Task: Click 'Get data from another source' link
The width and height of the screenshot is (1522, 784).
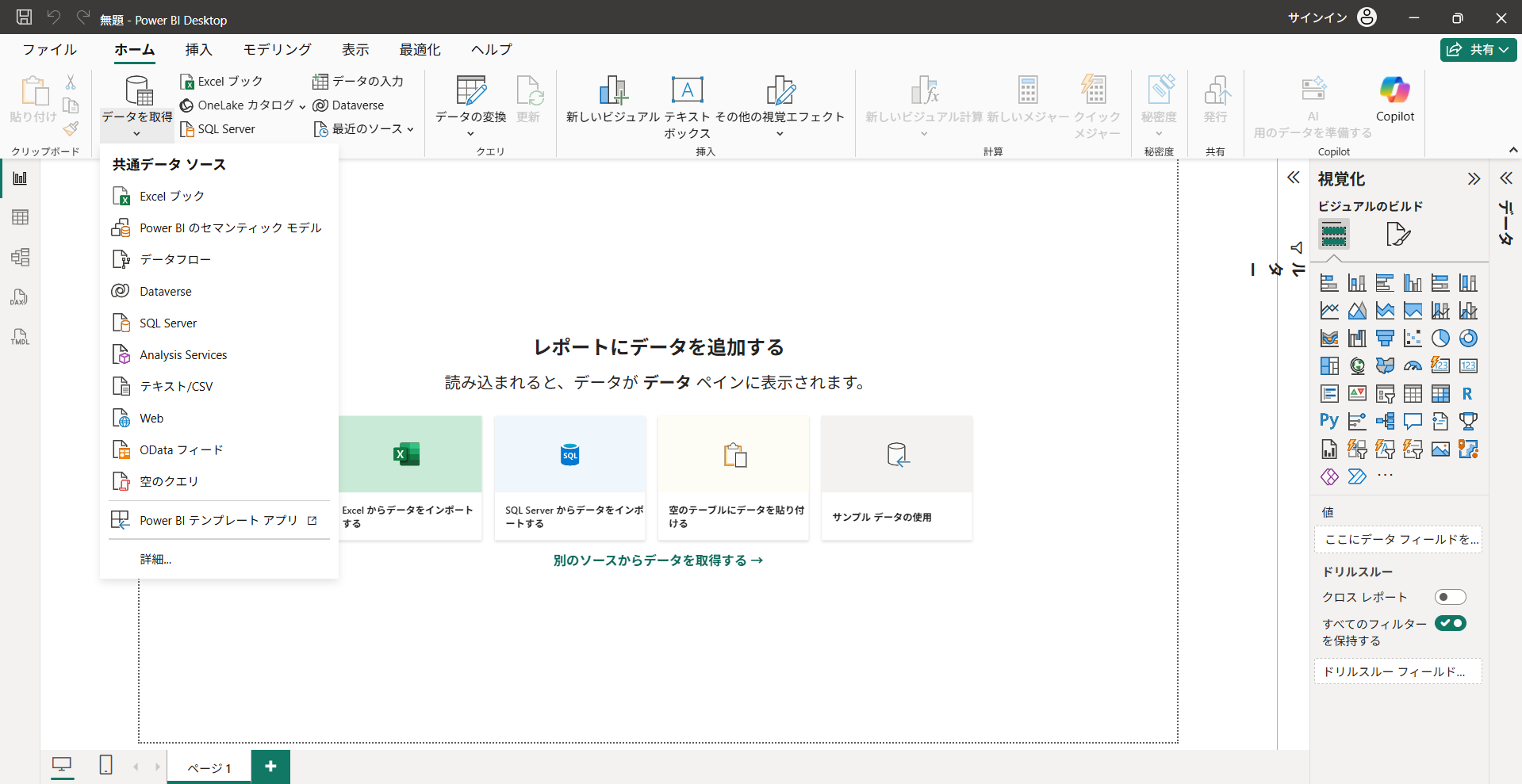Action: [x=658, y=560]
